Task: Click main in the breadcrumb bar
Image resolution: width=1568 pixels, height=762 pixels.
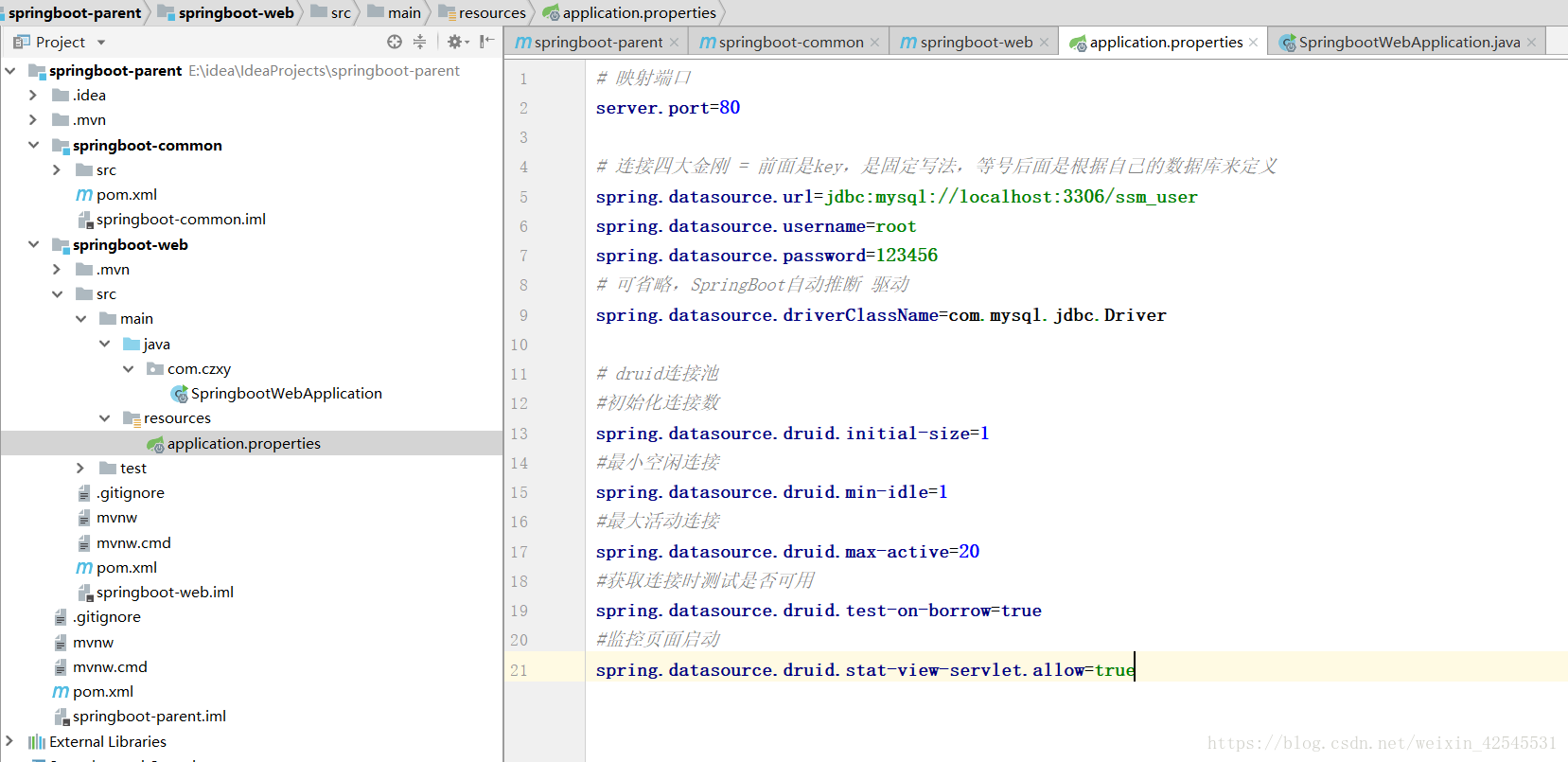Action: [396, 13]
